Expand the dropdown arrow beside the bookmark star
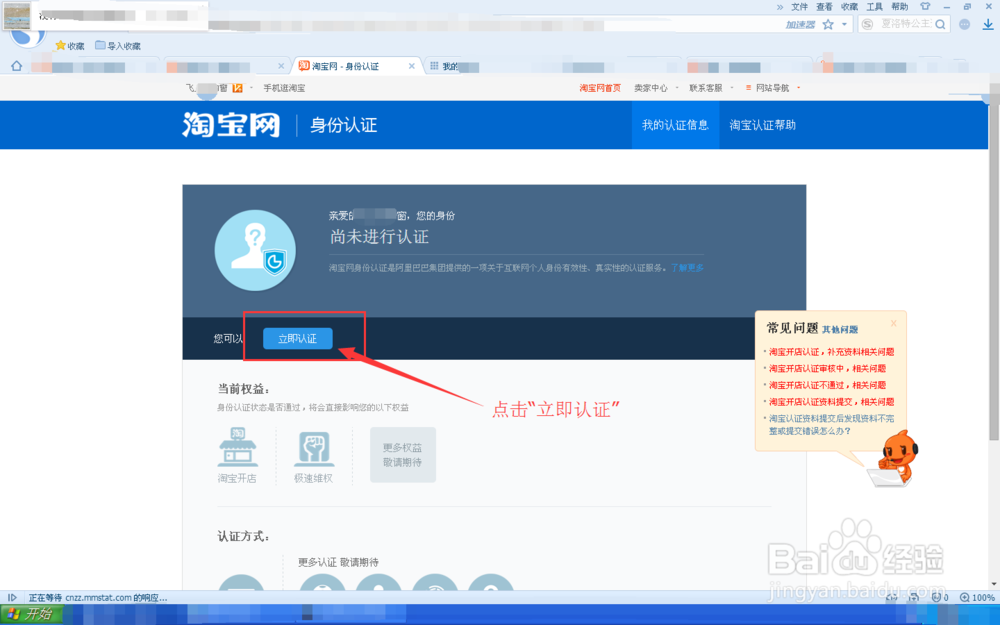This screenshot has height=625, width=1000. coord(844,24)
